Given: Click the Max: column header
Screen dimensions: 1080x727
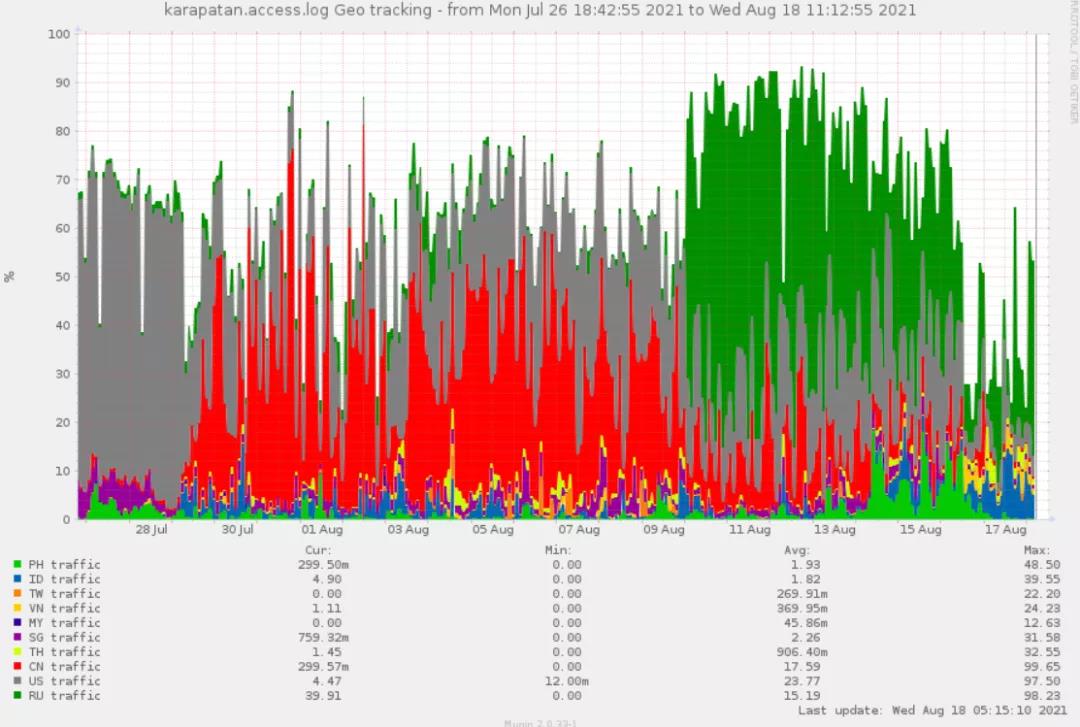Looking at the screenshot, I should point(1038,550).
